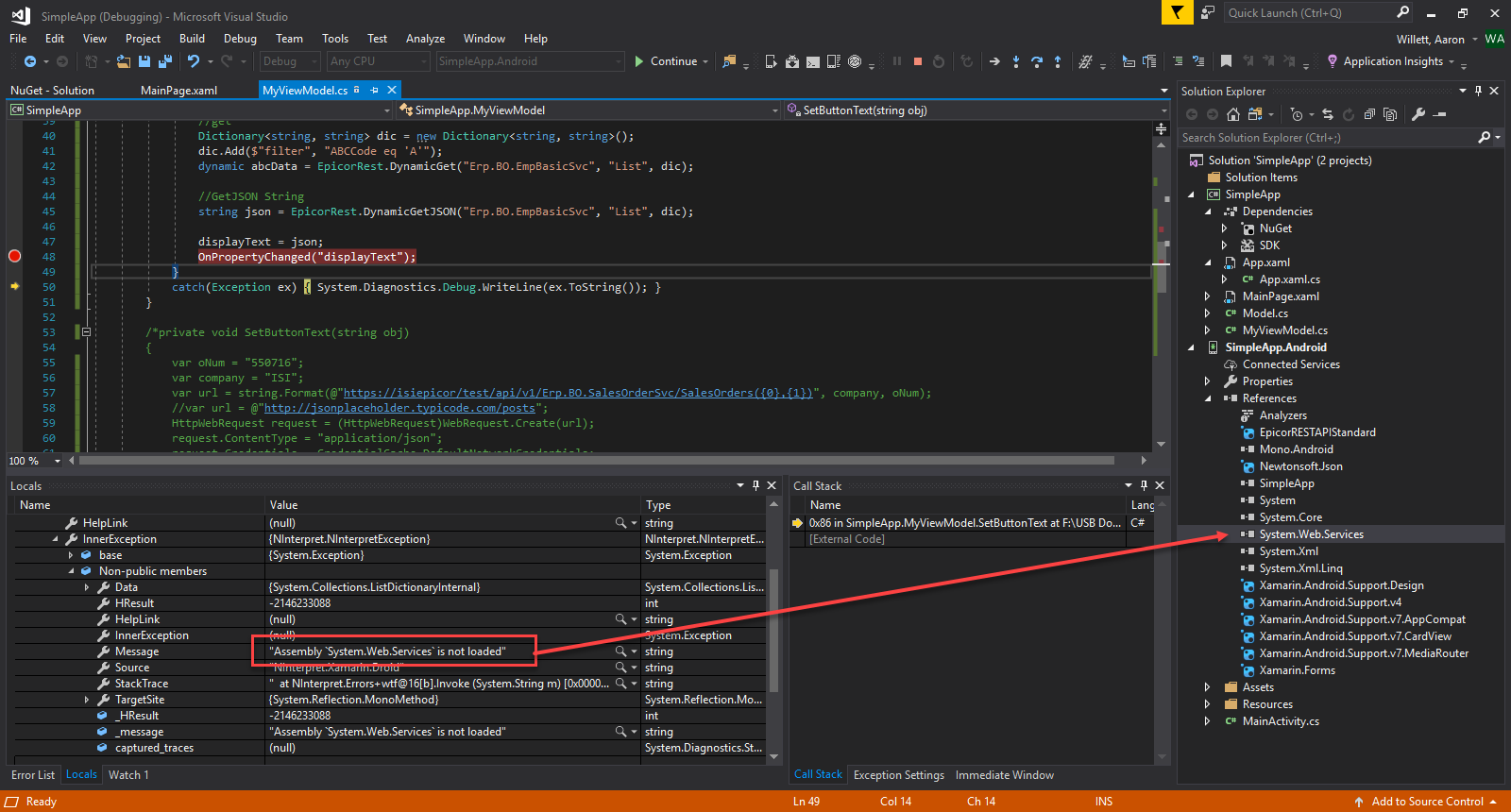Click Collapse All icon in Solution Explorer
This screenshot has height=812, width=1511.
(1369, 114)
